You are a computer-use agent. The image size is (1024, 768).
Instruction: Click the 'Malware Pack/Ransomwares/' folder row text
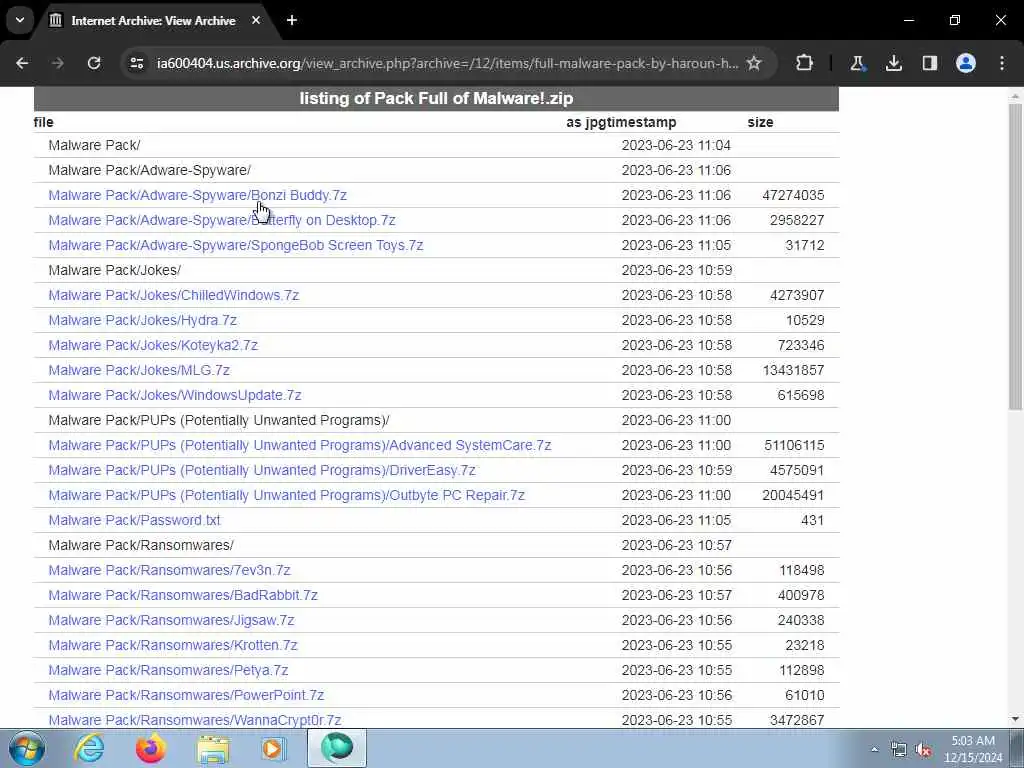click(x=141, y=545)
